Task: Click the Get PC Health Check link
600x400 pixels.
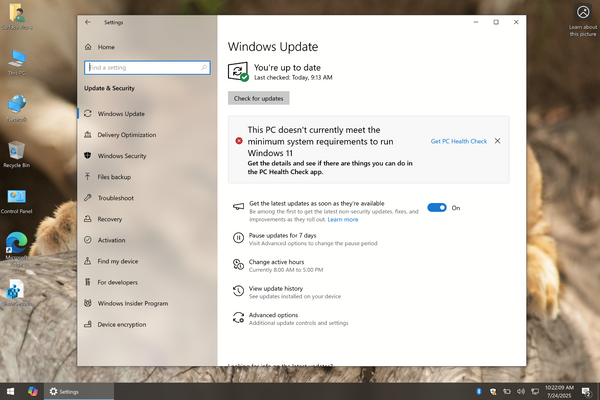Action: pos(459,141)
